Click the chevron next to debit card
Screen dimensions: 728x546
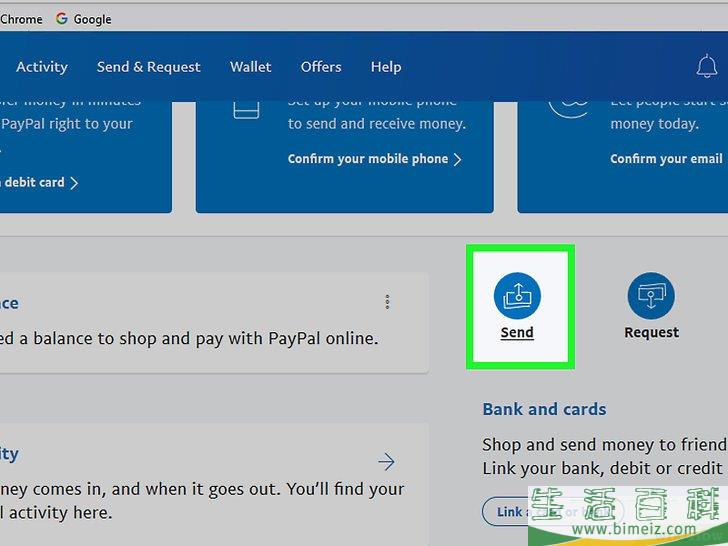[x=74, y=183]
